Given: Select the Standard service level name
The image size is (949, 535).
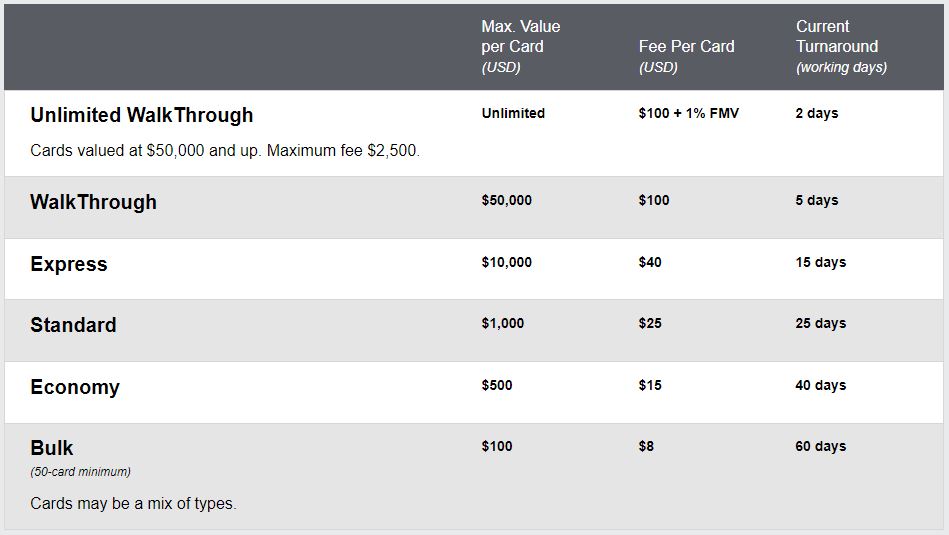Looking at the screenshot, I should pyautogui.click(x=73, y=325).
